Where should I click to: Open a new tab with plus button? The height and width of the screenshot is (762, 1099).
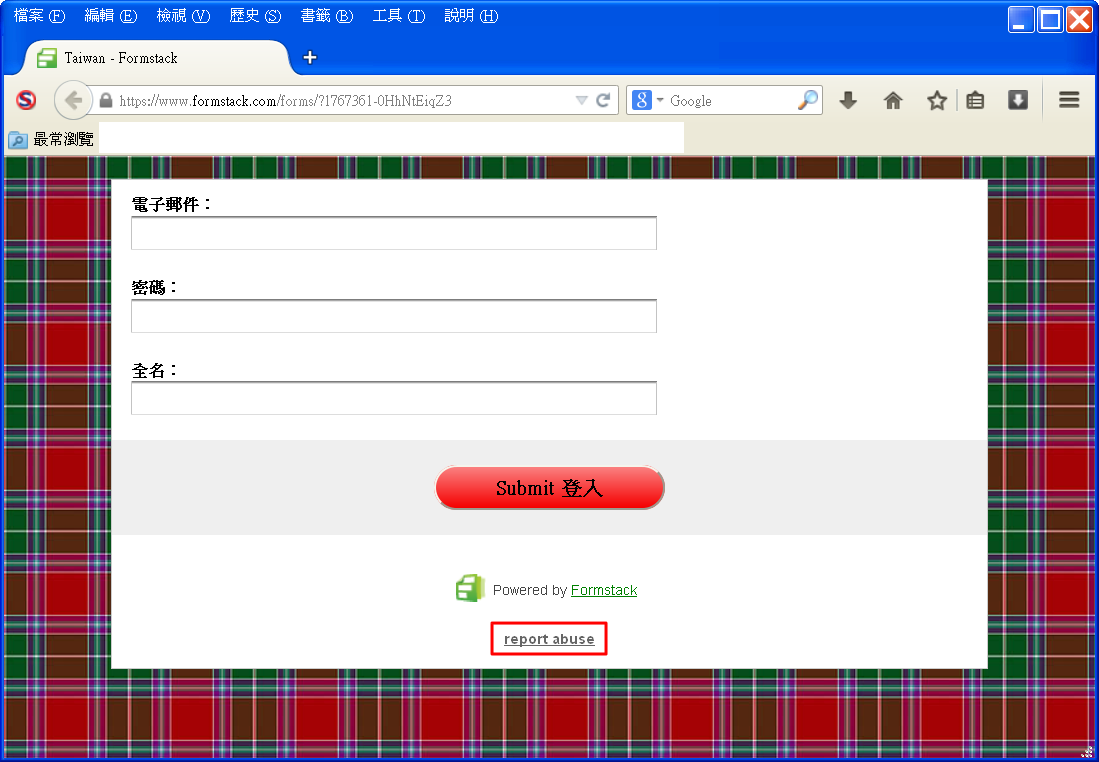tap(310, 57)
